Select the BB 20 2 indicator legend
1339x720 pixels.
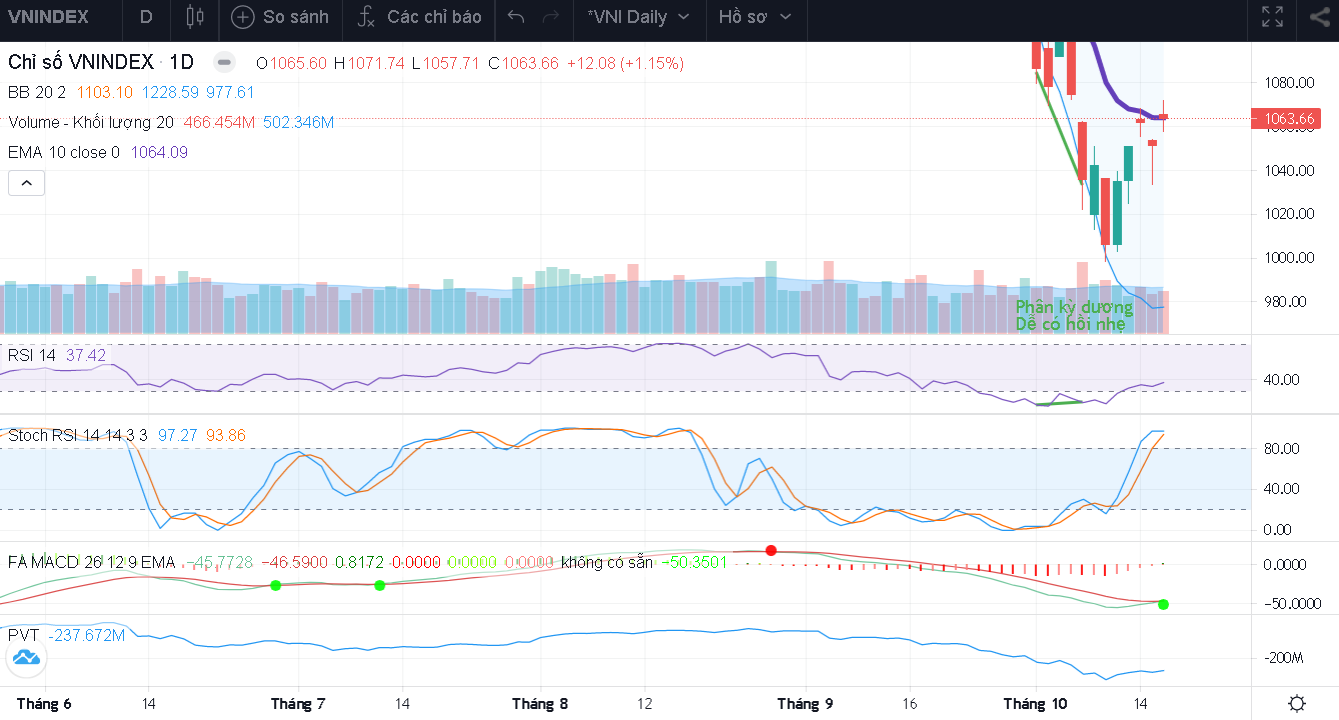click(x=37, y=92)
